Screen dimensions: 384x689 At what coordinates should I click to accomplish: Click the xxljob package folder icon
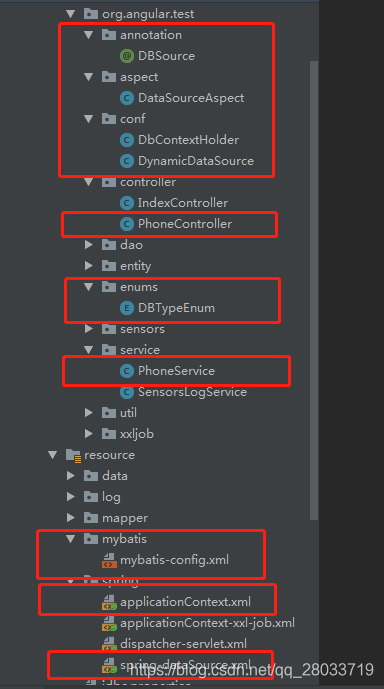pos(109,434)
